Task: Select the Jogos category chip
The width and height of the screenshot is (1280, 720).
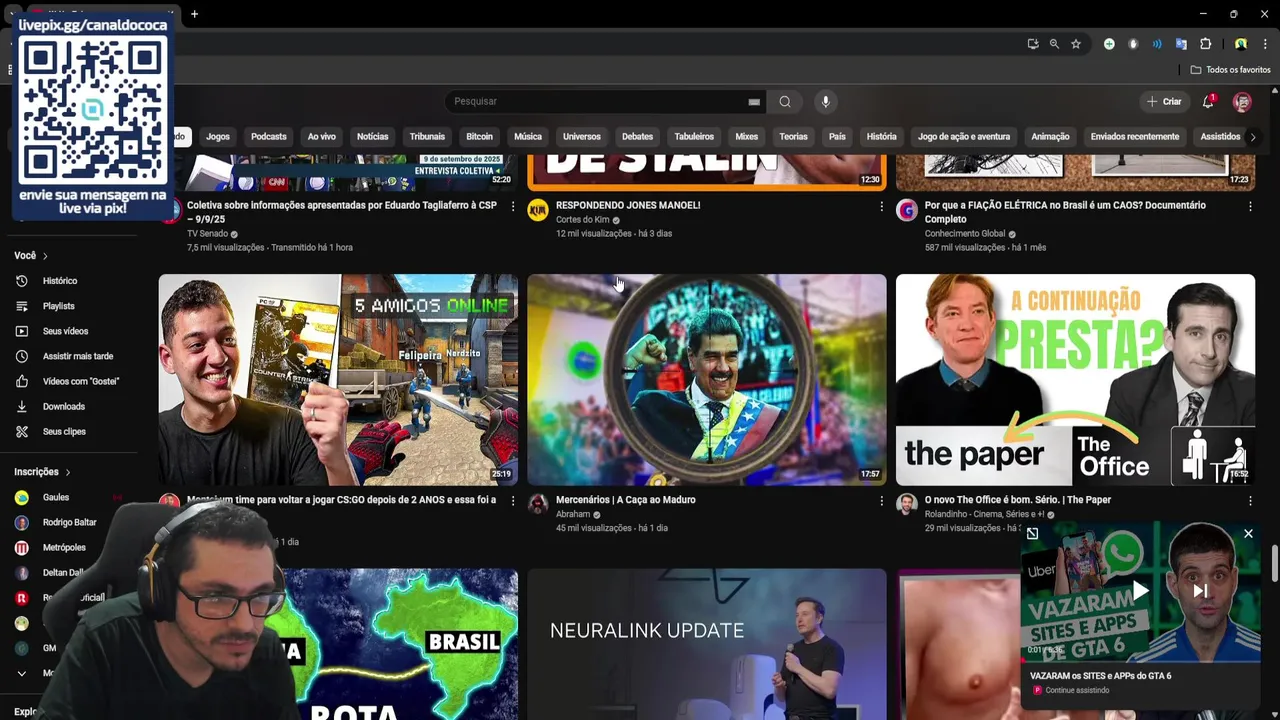Action: pyautogui.click(x=218, y=137)
